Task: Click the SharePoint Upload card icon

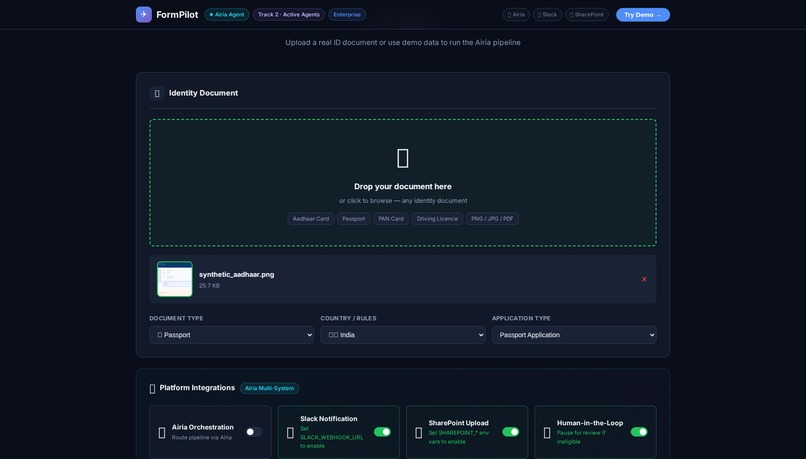Action: [418, 433]
